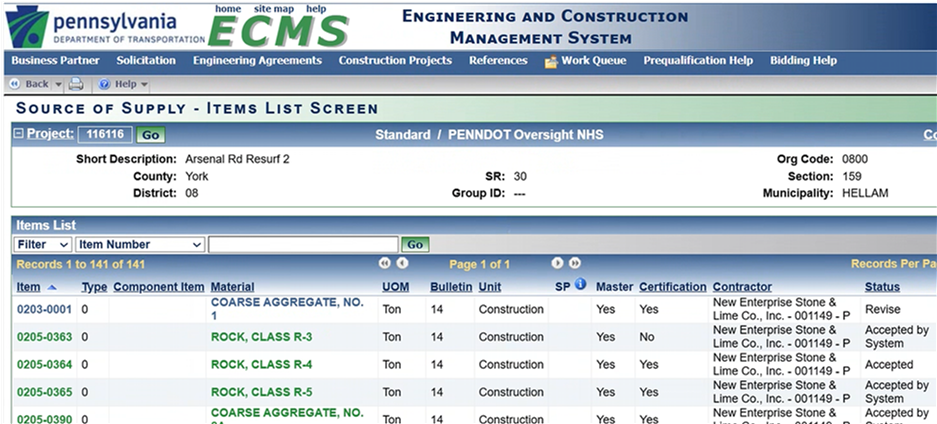Sort by the UOM column header
The width and height of the screenshot is (937, 424).
(396, 287)
